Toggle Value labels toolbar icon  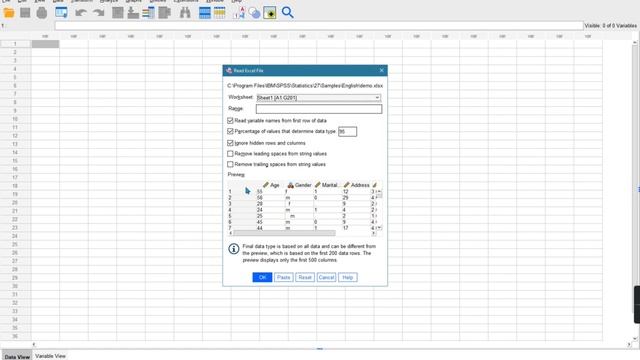pos(239,13)
